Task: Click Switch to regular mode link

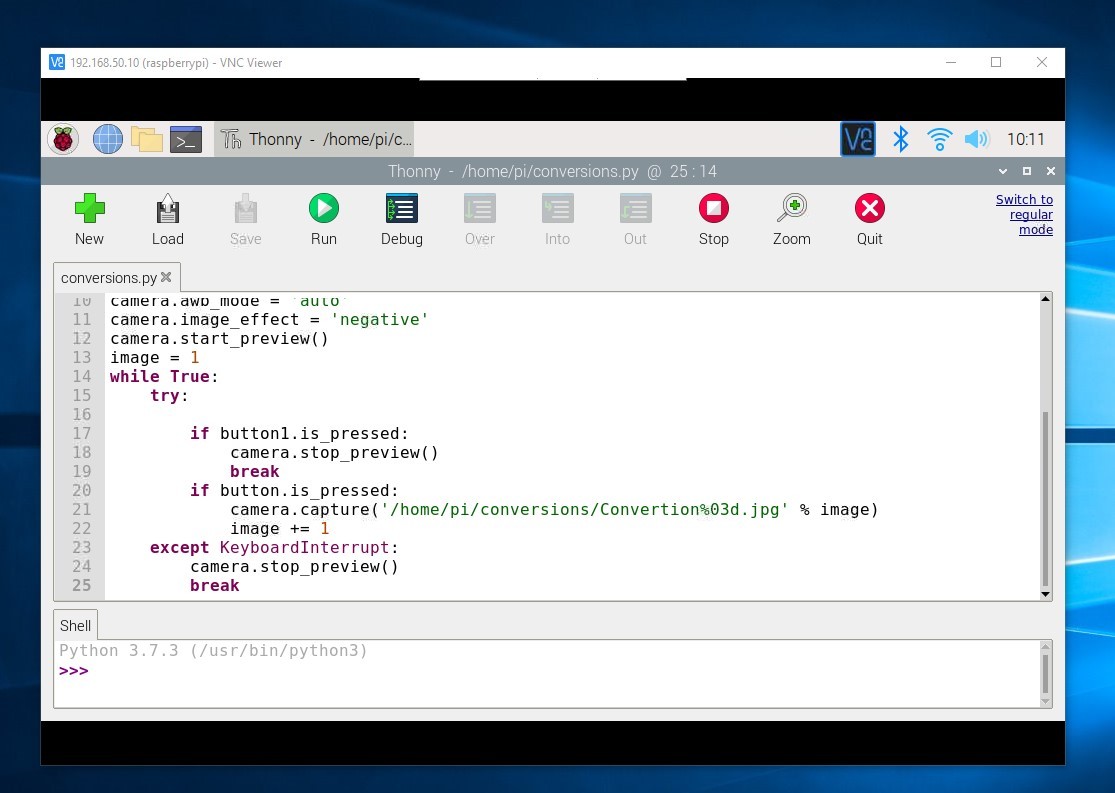Action: tap(1024, 215)
